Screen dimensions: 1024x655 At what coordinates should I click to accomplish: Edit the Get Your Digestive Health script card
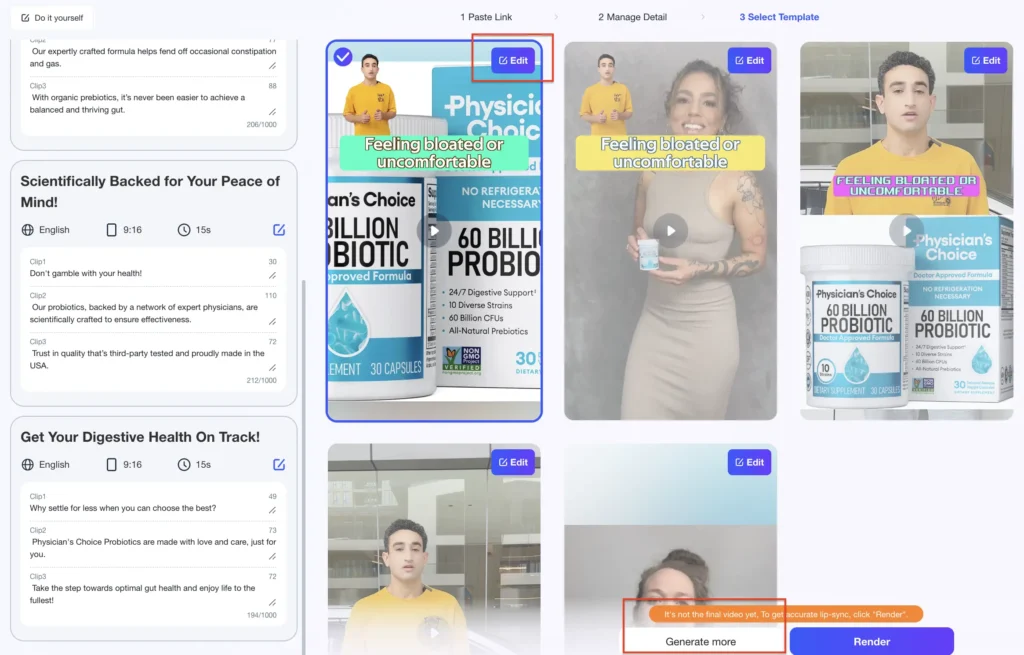[x=279, y=464]
